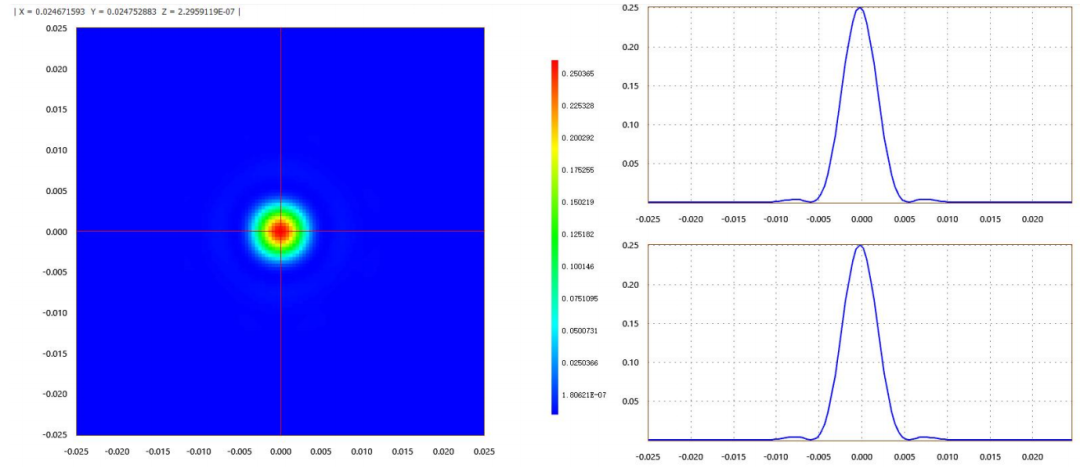Click the -0.025 label under upper profile plot

pyautogui.click(x=648, y=218)
